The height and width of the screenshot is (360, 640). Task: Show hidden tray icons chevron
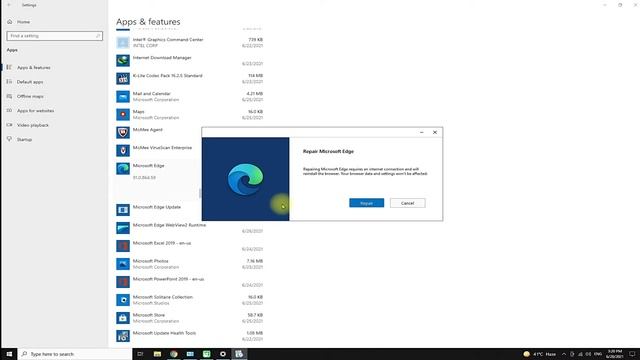click(564, 354)
